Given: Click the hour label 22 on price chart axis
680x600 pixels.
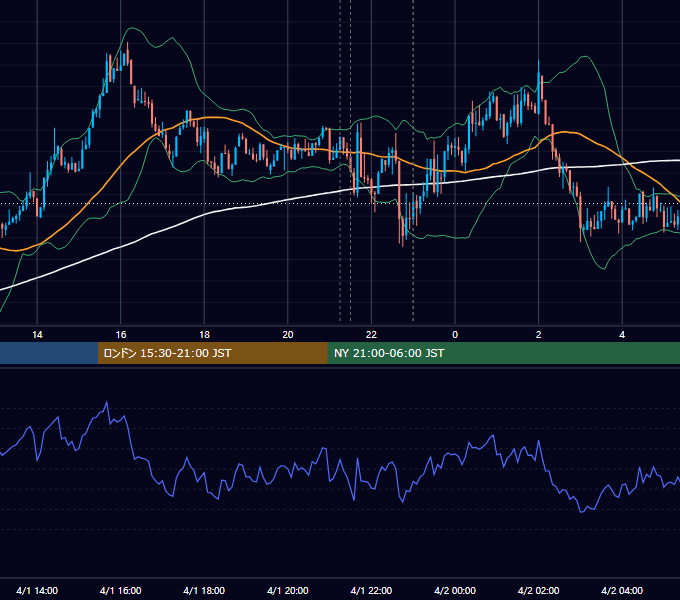Looking at the screenshot, I should 371,335.
